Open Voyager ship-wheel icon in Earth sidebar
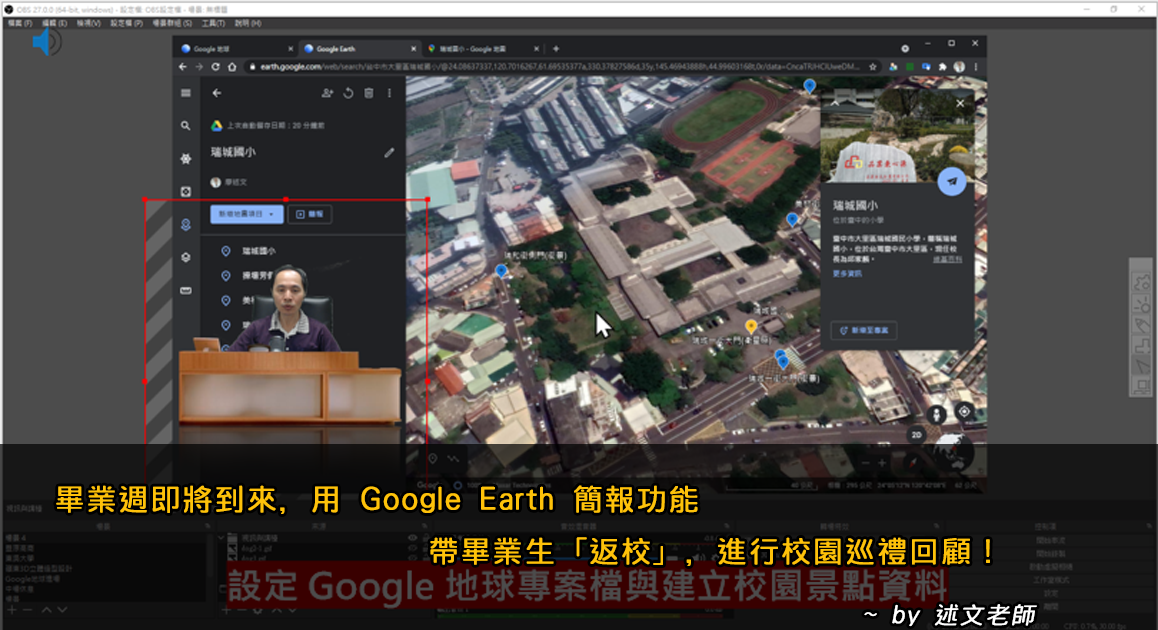 [185, 158]
